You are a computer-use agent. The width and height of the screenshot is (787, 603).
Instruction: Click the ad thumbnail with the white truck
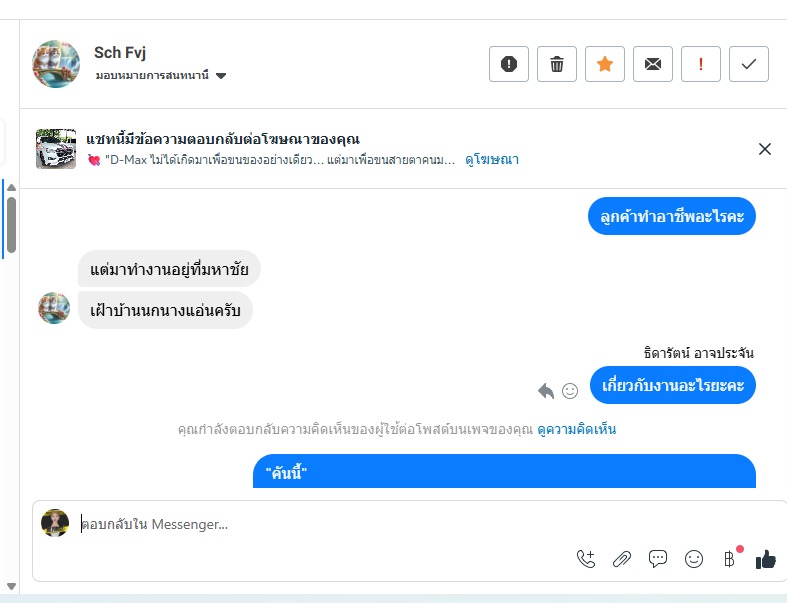(x=56, y=148)
